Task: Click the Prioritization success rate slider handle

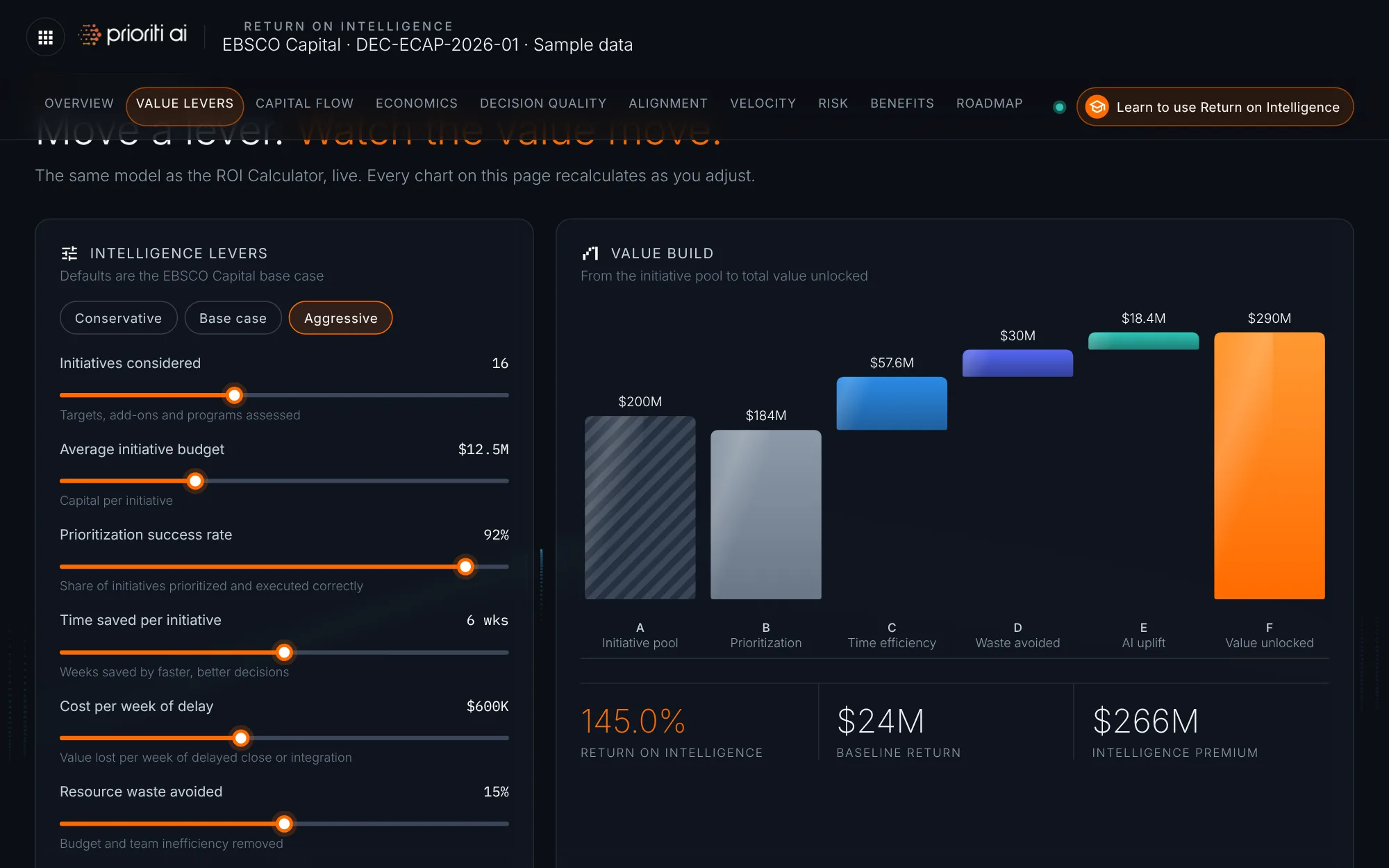Action: 465,567
